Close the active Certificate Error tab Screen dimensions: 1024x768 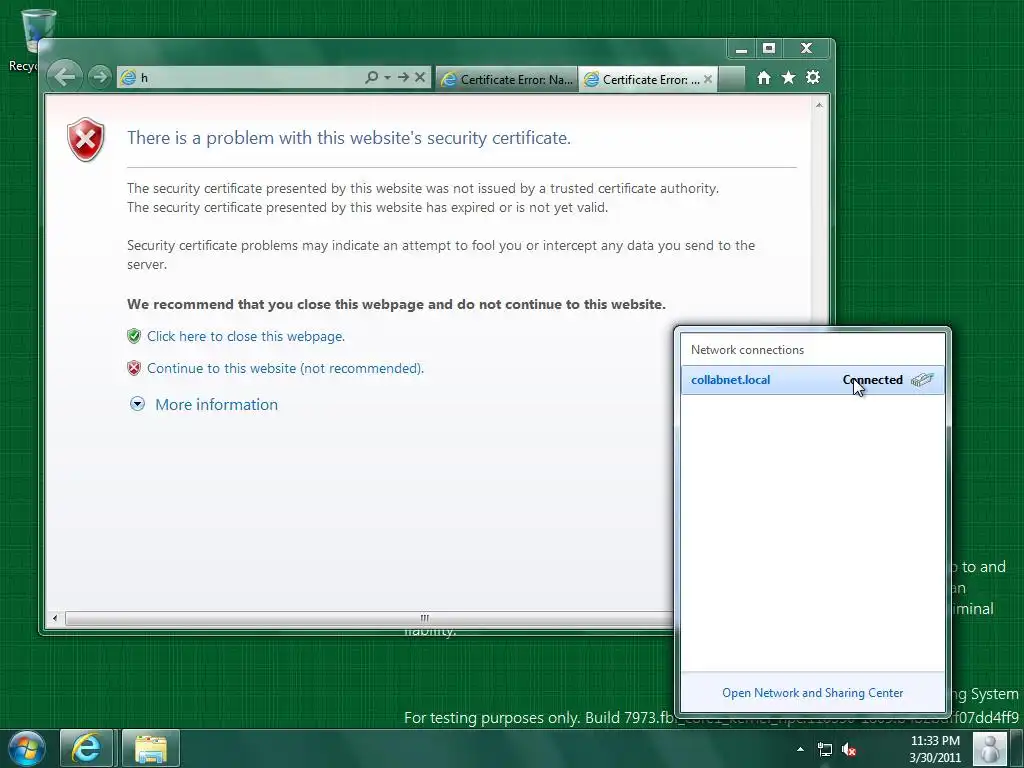708,79
